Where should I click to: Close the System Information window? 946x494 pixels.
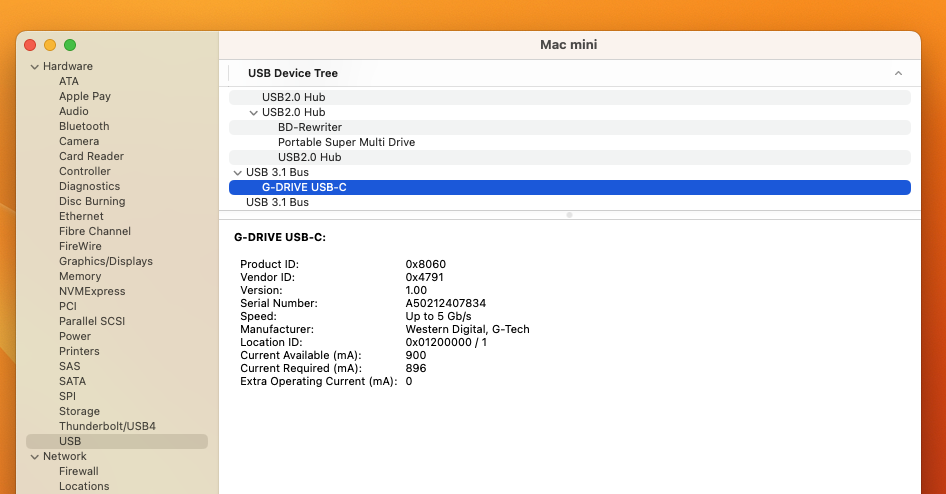(30, 45)
